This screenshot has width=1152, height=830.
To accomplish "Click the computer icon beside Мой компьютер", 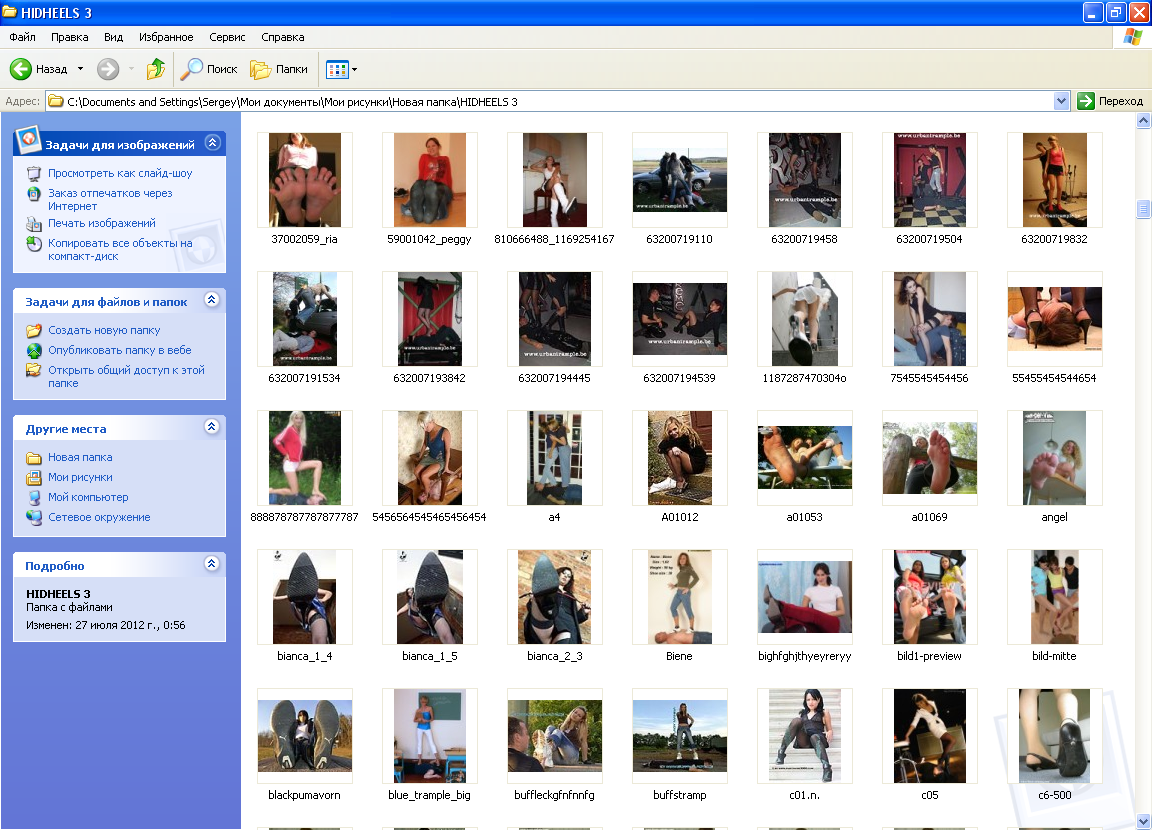I will click(x=34, y=497).
